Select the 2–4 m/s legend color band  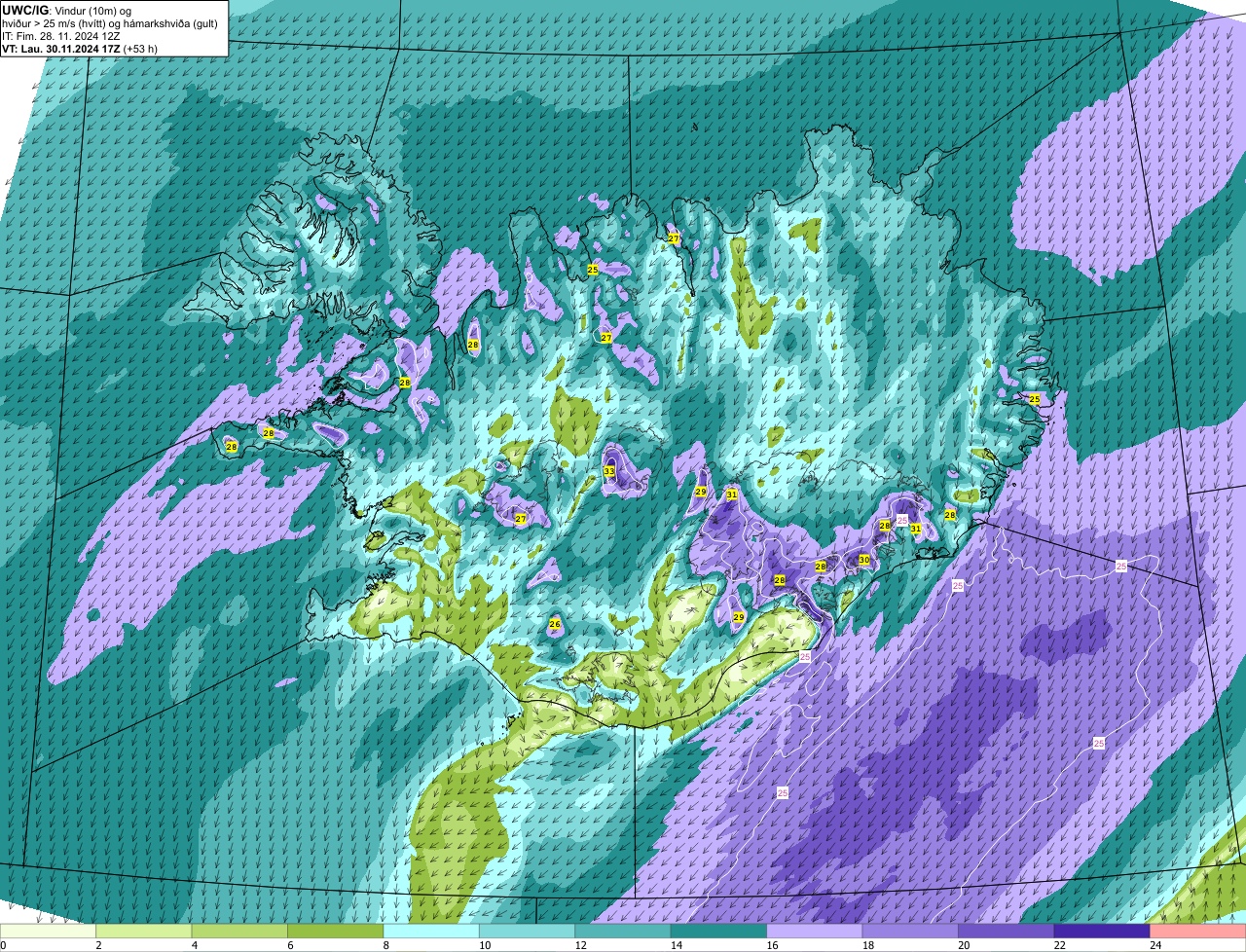tap(144, 931)
